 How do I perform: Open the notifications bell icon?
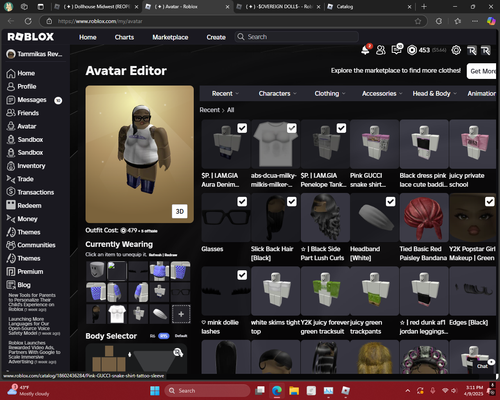366,50
